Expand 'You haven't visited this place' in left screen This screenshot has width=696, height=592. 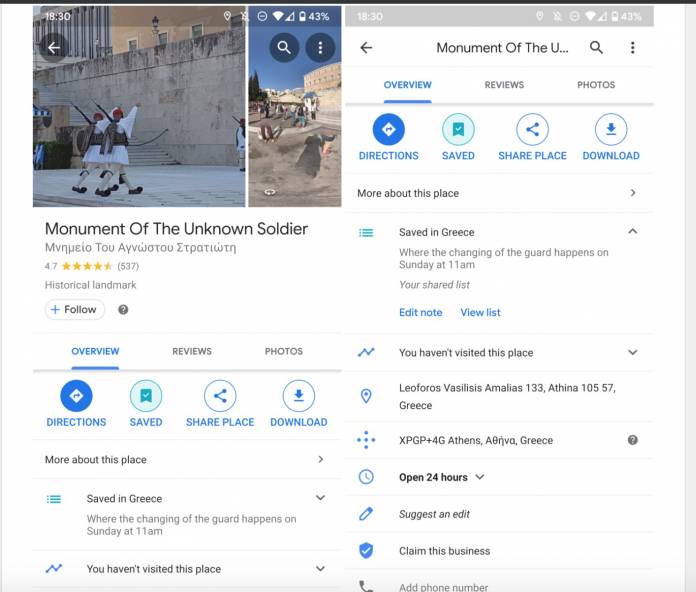(320, 568)
